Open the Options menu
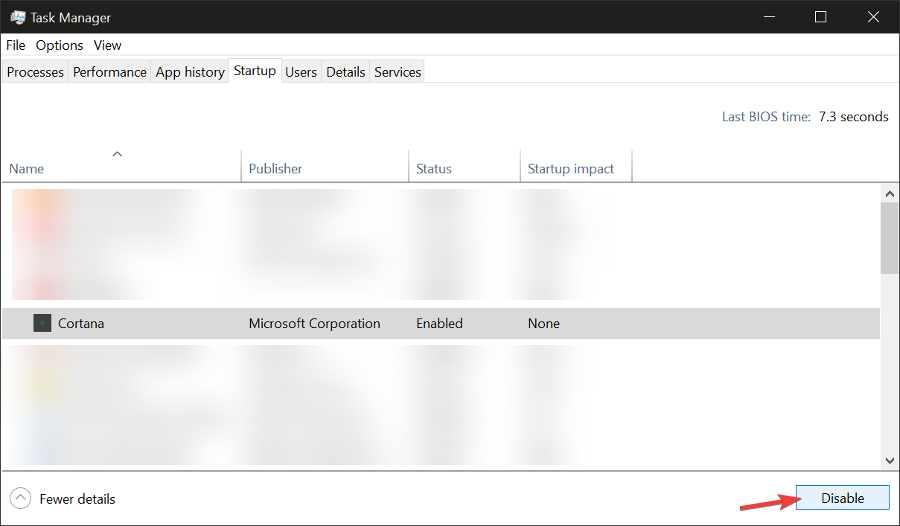This screenshot has width=900, height=526. (59, 45)
